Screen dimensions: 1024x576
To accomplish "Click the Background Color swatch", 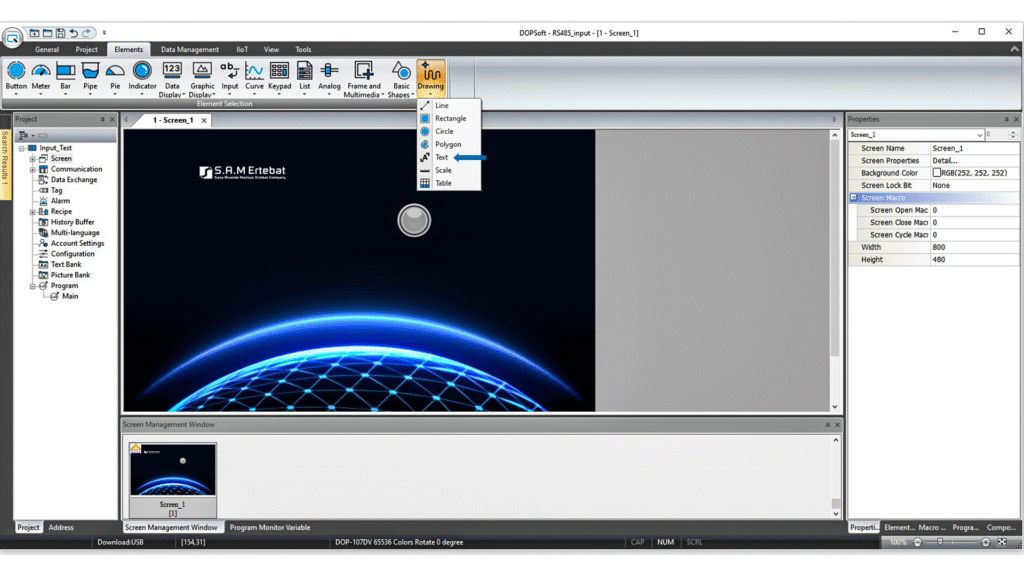I will point(937,173).
